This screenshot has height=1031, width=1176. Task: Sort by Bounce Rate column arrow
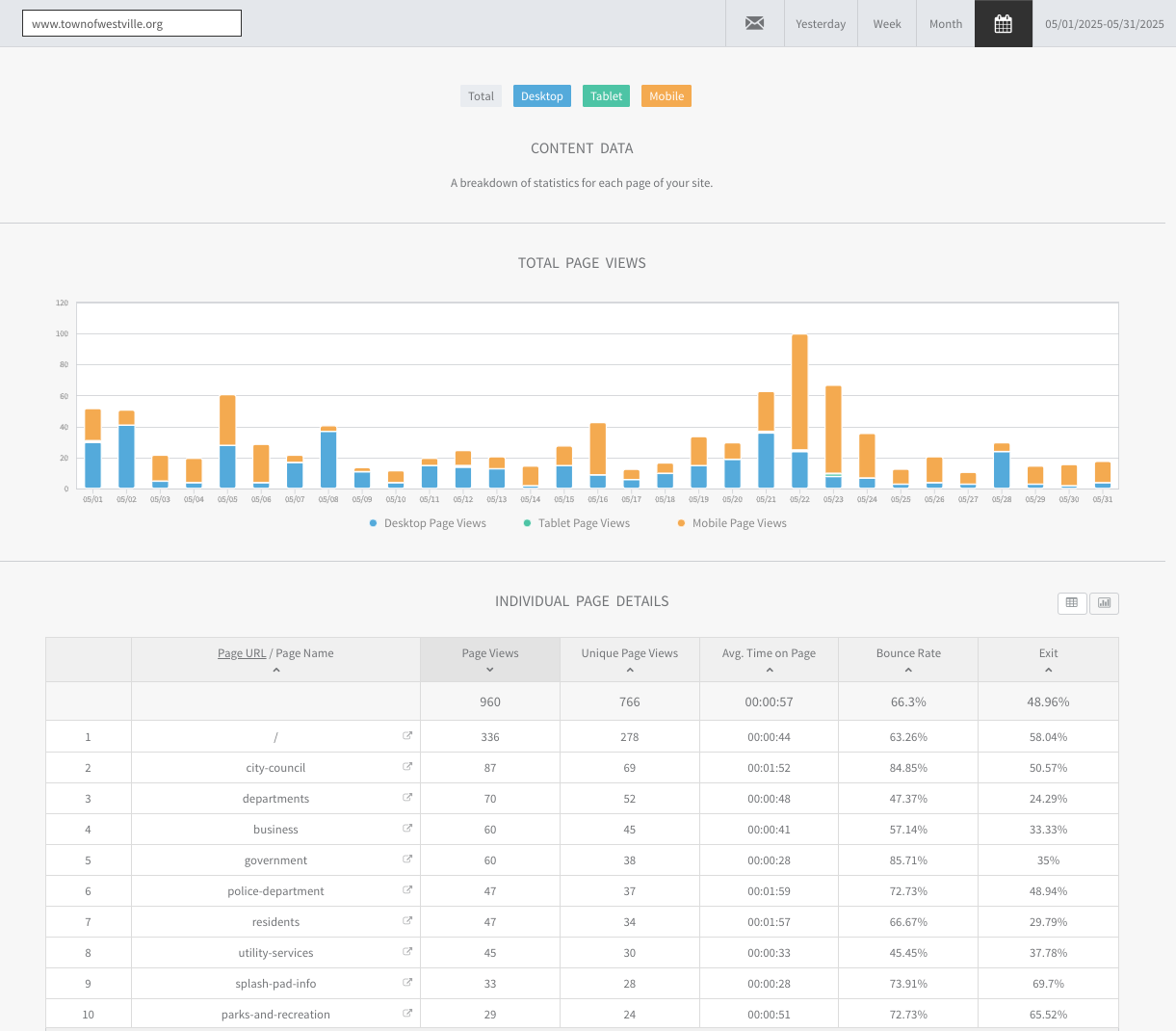point(908,670)
